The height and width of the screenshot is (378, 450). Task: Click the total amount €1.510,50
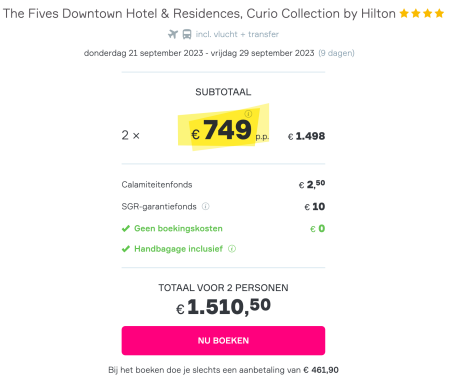pos(223,306)
